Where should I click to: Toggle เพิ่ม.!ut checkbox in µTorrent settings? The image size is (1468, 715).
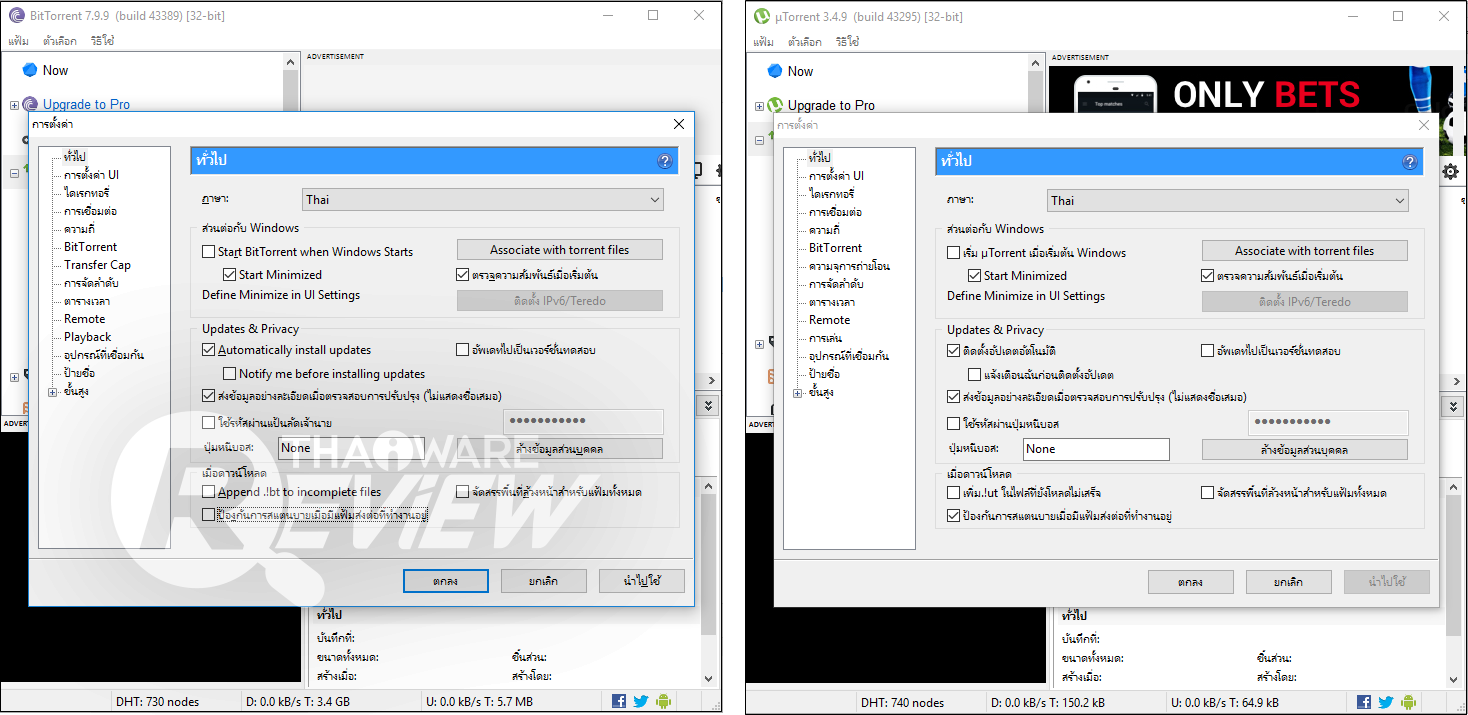click(954, 493)
